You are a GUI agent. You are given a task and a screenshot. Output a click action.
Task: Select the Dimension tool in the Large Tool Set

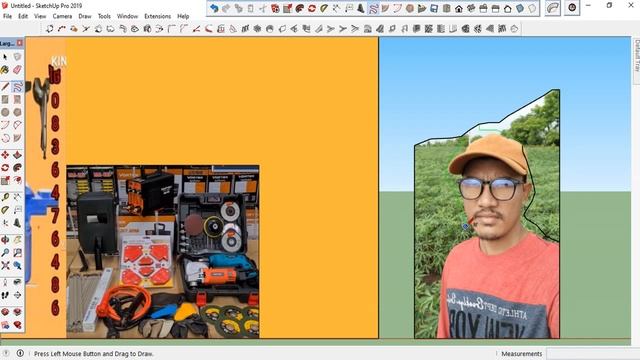tap(17, 197)
